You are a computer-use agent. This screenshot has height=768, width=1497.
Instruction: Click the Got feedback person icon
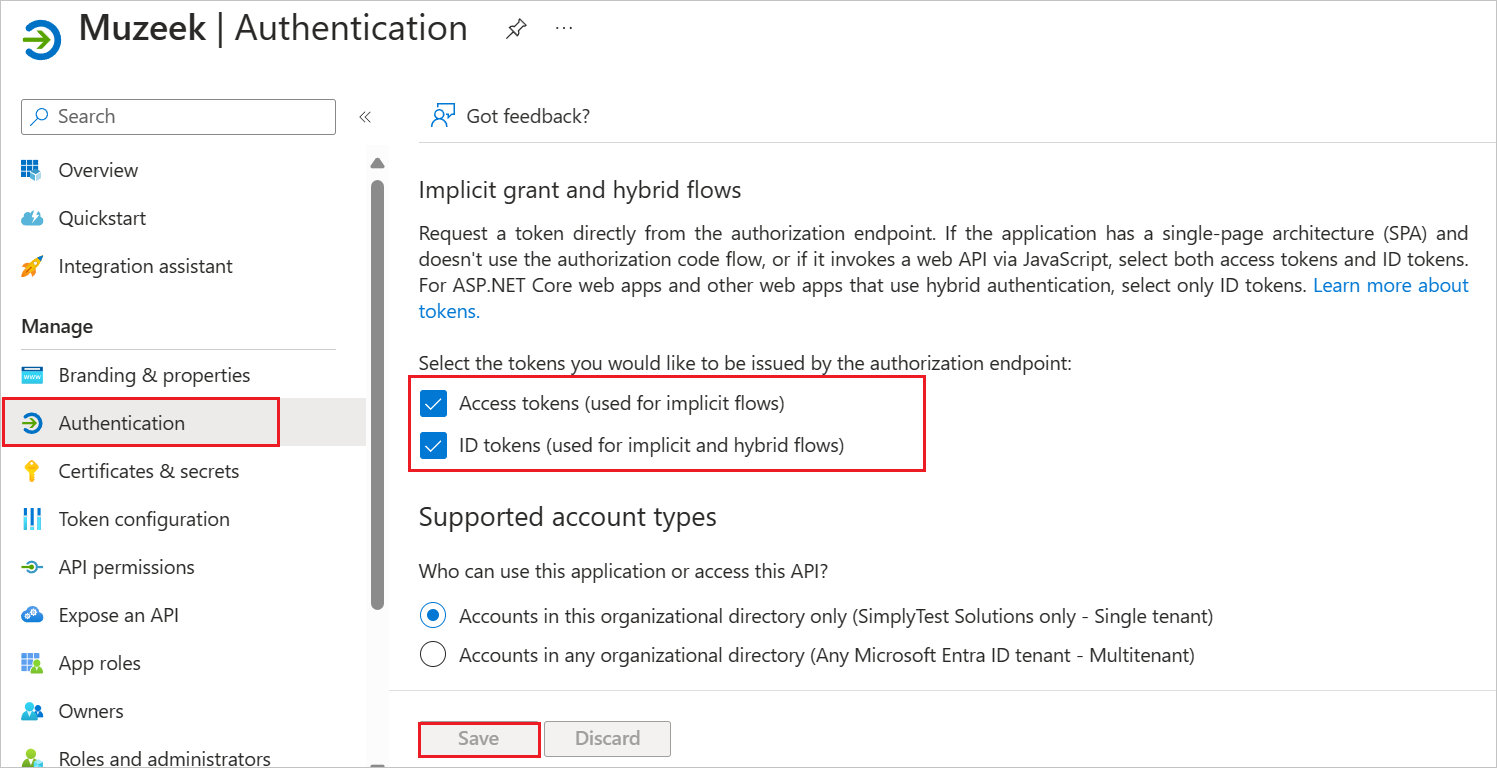pyautogui.click(x=442, y=116)
